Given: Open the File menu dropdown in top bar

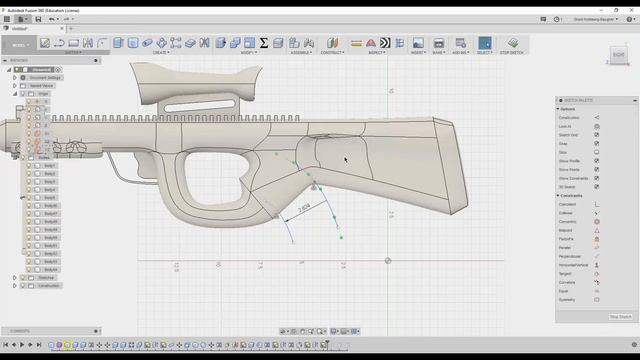Looking at the screenshot, I should pos(22,19).
